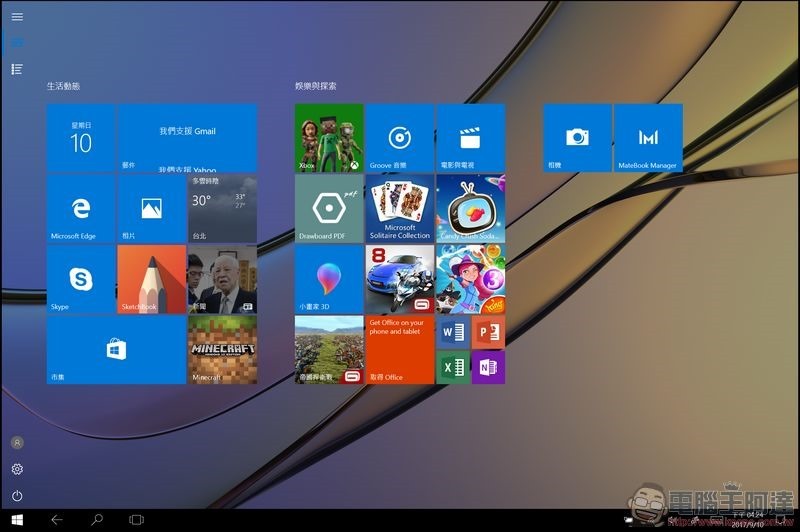Viewport: 800px width, 532px height.
Task: Open MateBook Manager tile
Action: [x=648, y=138]
